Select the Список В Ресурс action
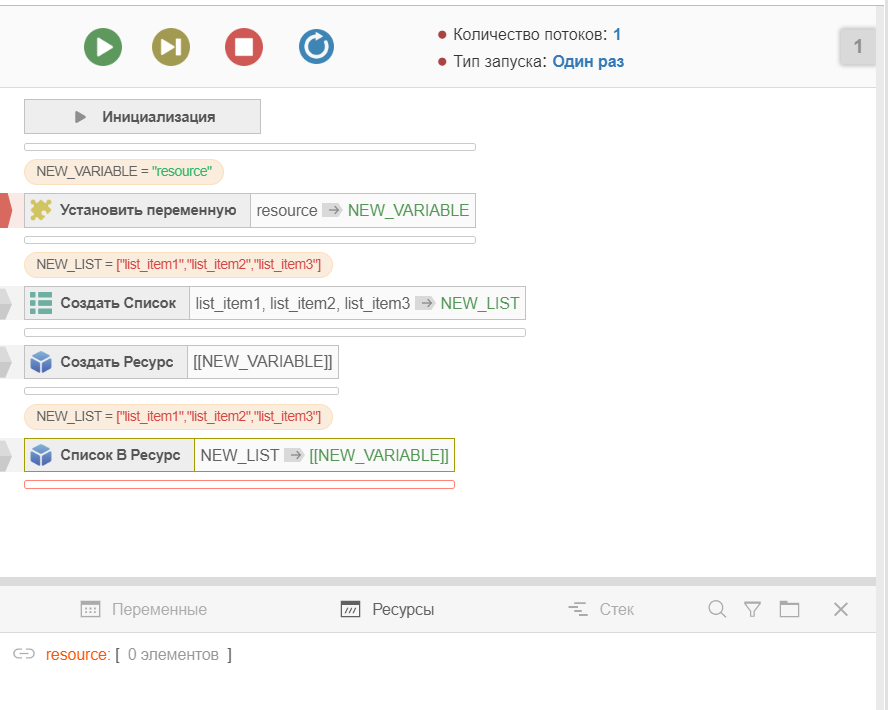This screenshot has width=888, height=710. (119, 455)
